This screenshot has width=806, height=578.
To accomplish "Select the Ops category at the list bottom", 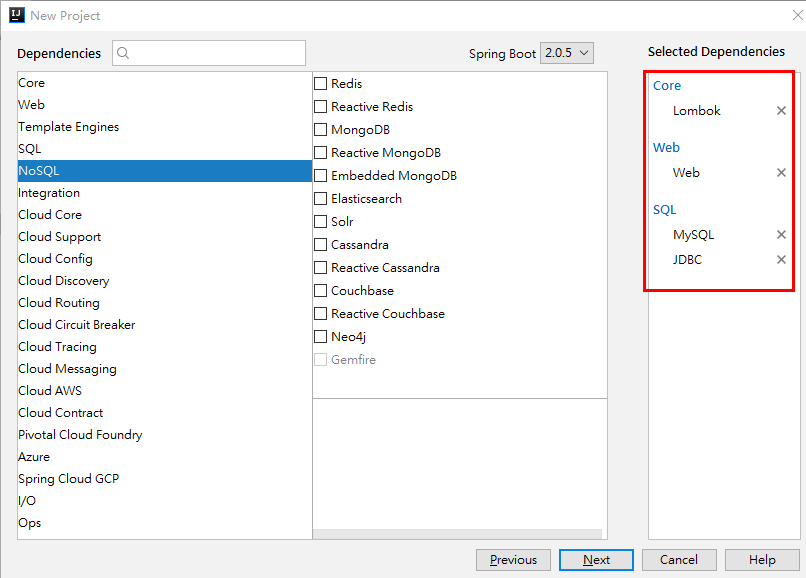I will 29,522.
